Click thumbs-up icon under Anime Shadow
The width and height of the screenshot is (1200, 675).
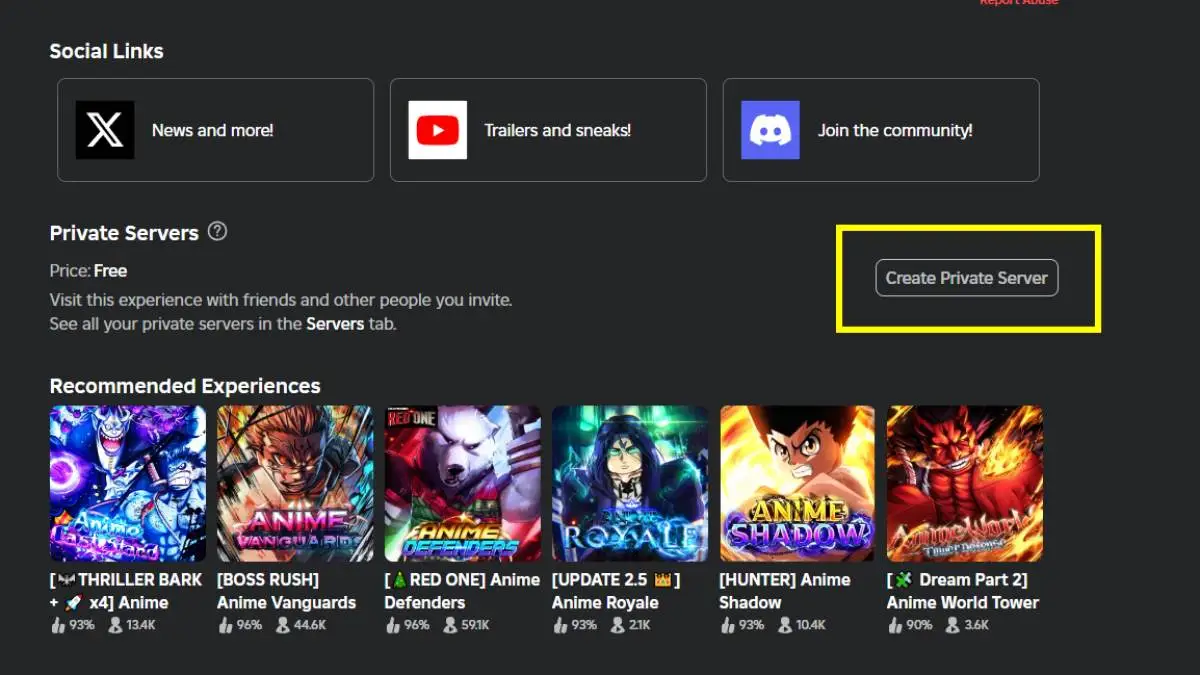coord(727,625)
